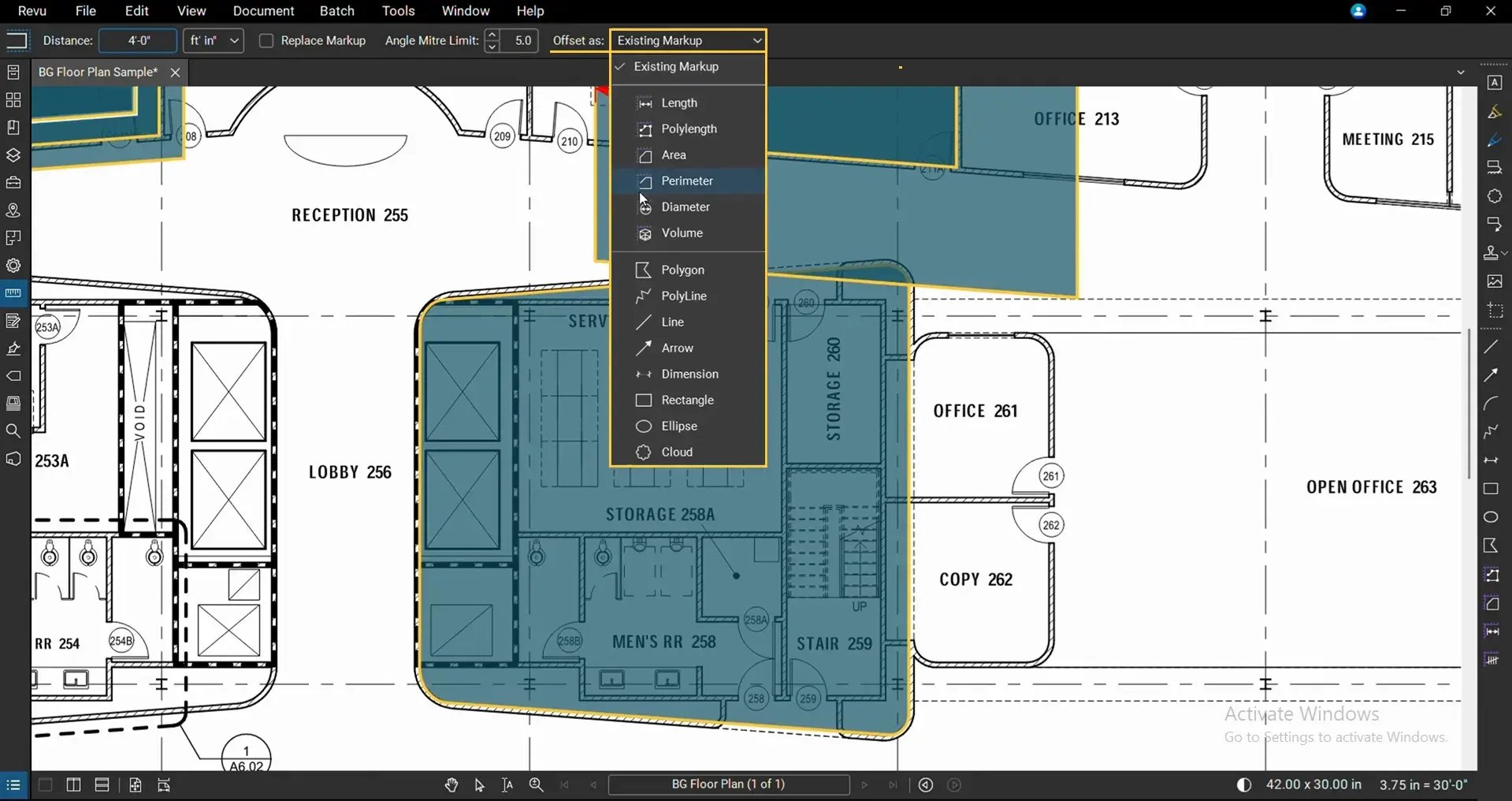Click the Distance input field
The height and width of the screenshot is (801, 1512).
(138, 40)
